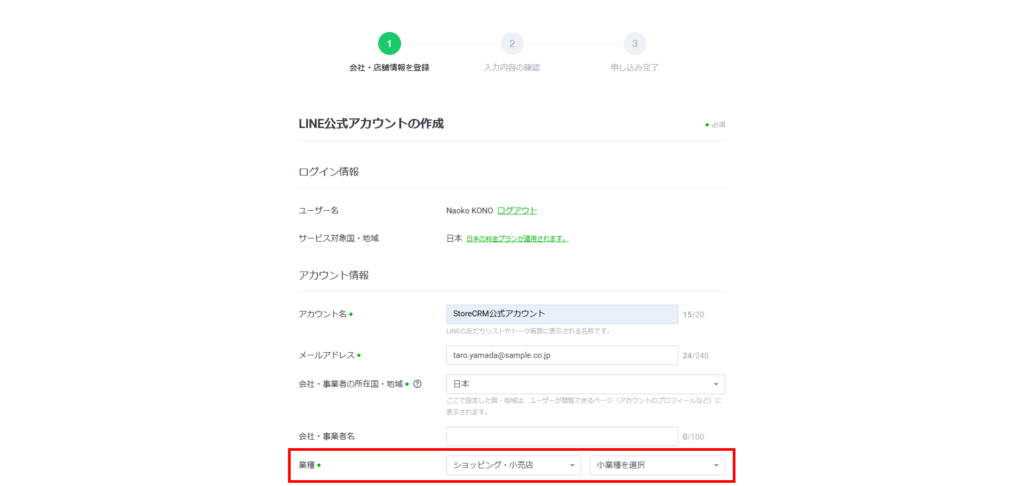Select the 申し込み完了 step label
The image size is (1024, 486).
coord(634,68)
